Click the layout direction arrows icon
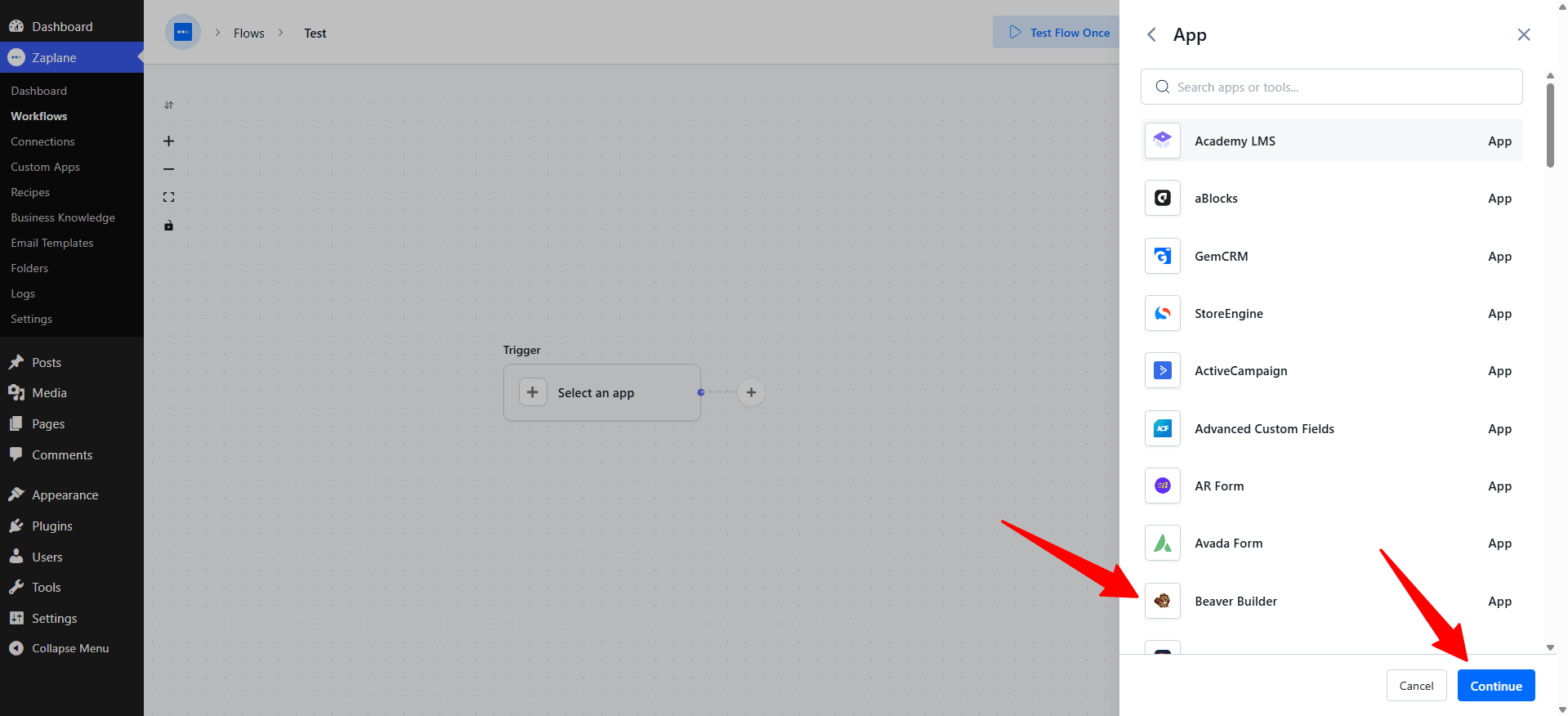Viewport: 1568px width, 716px height. (168, 105)
